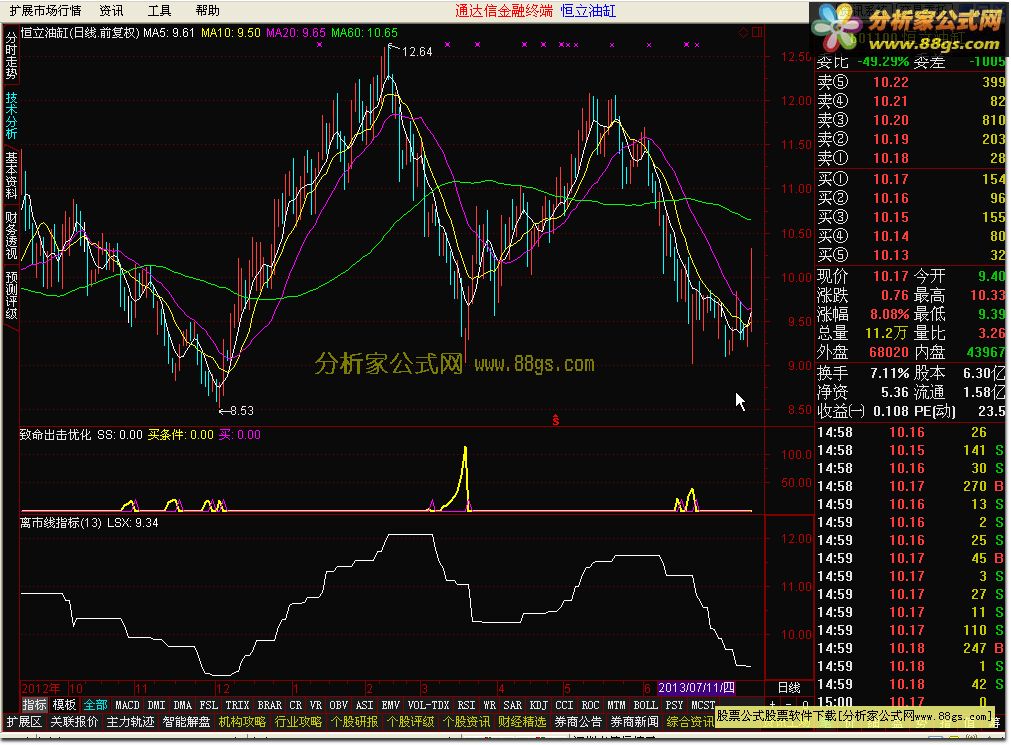The image size is (1011, 745).
Task: Click the 2013/07/11/四 date label
Action: 696,688
